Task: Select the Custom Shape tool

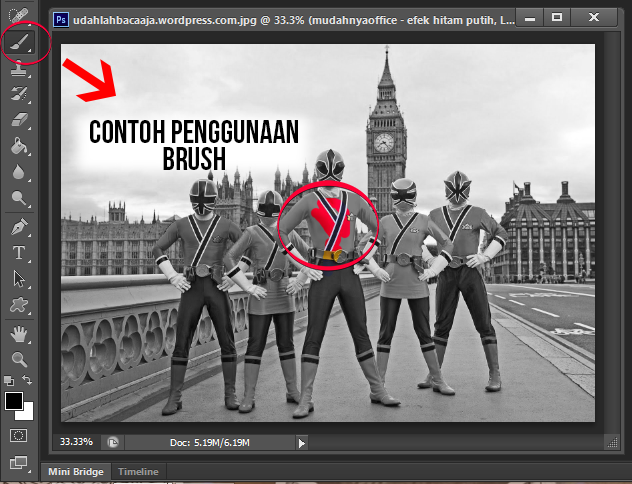Action: 19,305
